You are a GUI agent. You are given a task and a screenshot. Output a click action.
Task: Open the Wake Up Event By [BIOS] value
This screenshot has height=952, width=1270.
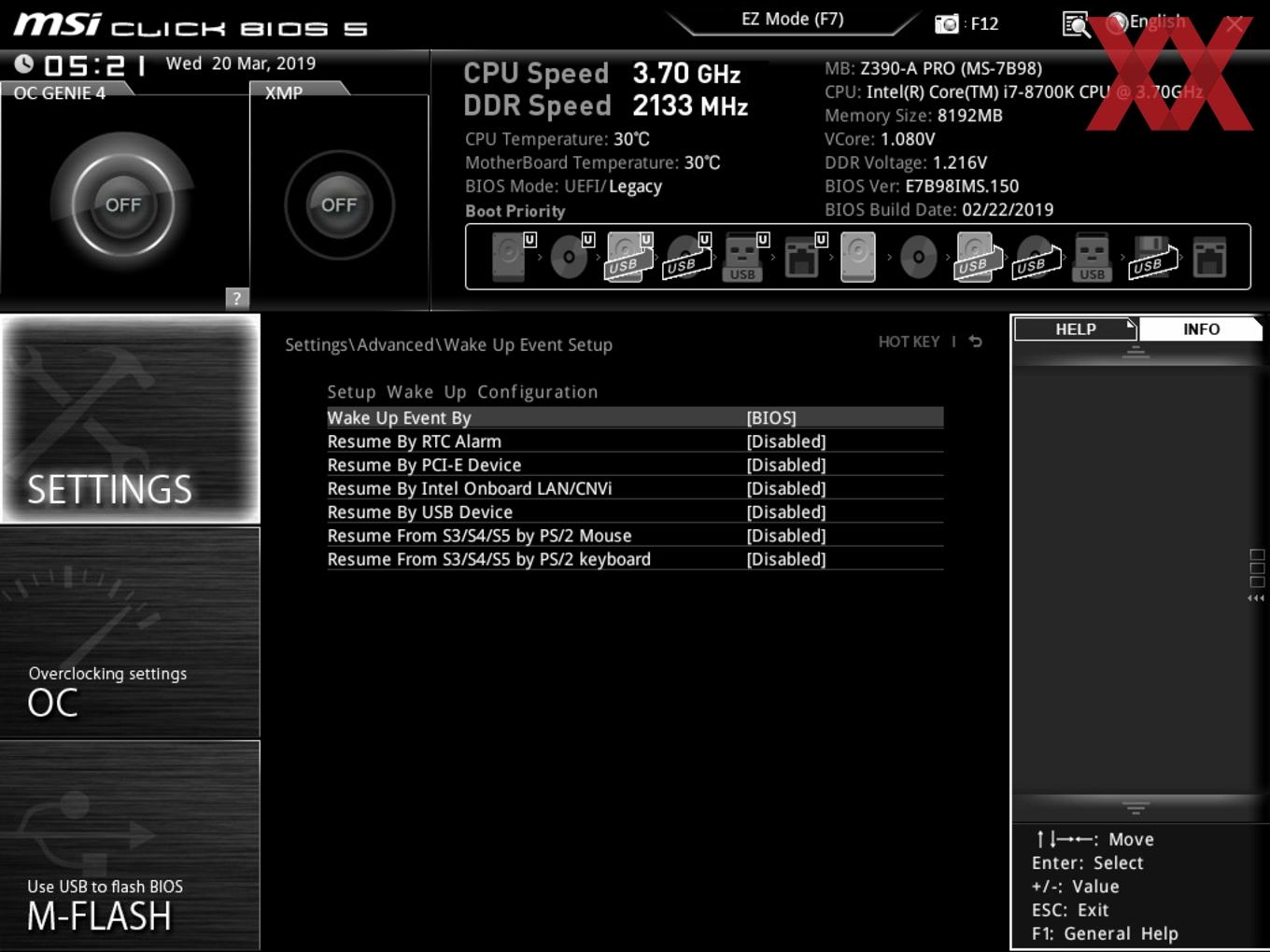pyautogui.click(x=771, y=418)
